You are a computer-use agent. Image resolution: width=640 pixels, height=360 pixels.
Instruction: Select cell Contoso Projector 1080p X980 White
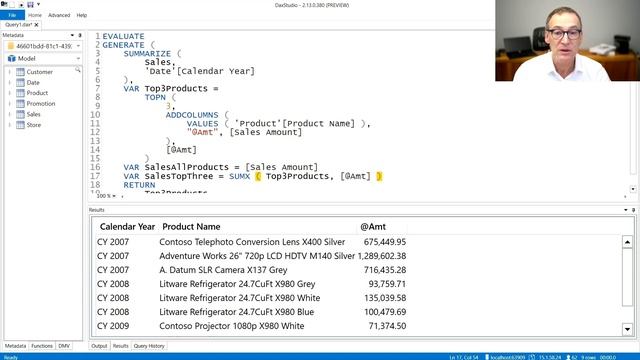click(x=231, y=326)
